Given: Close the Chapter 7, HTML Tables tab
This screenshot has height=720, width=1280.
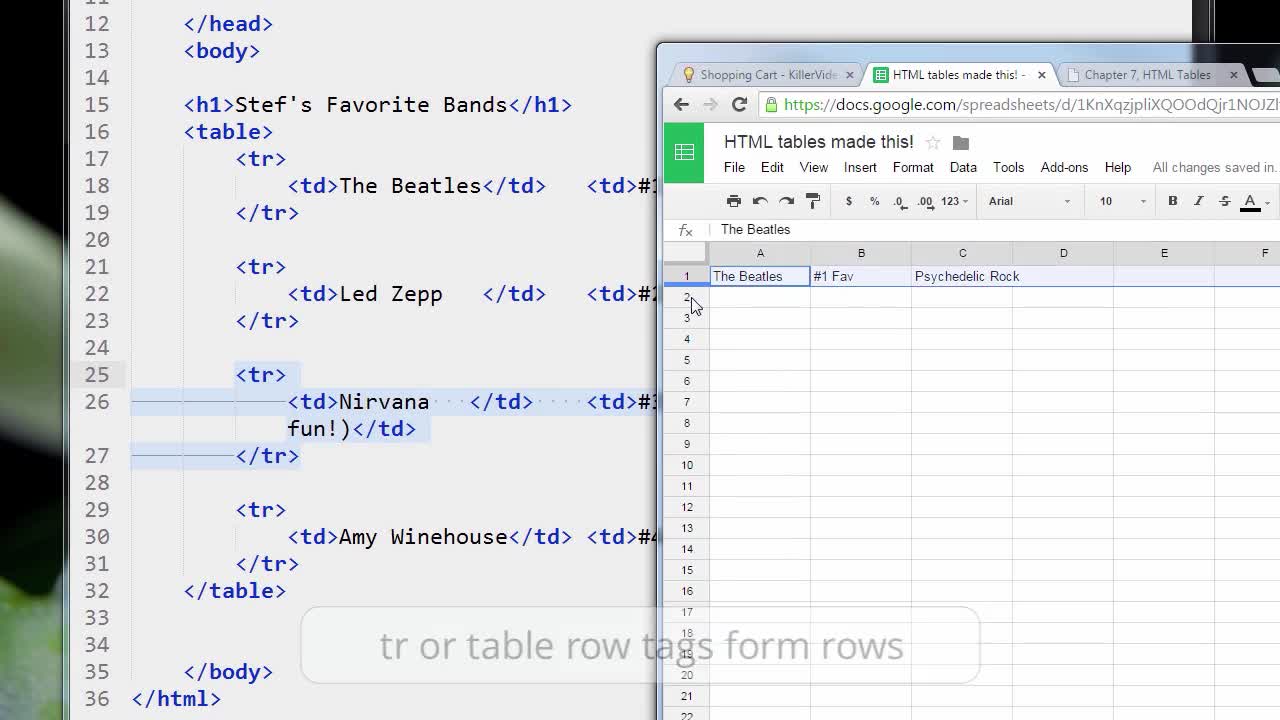Looking at the screenshot, I should (x=1233, y=75).
